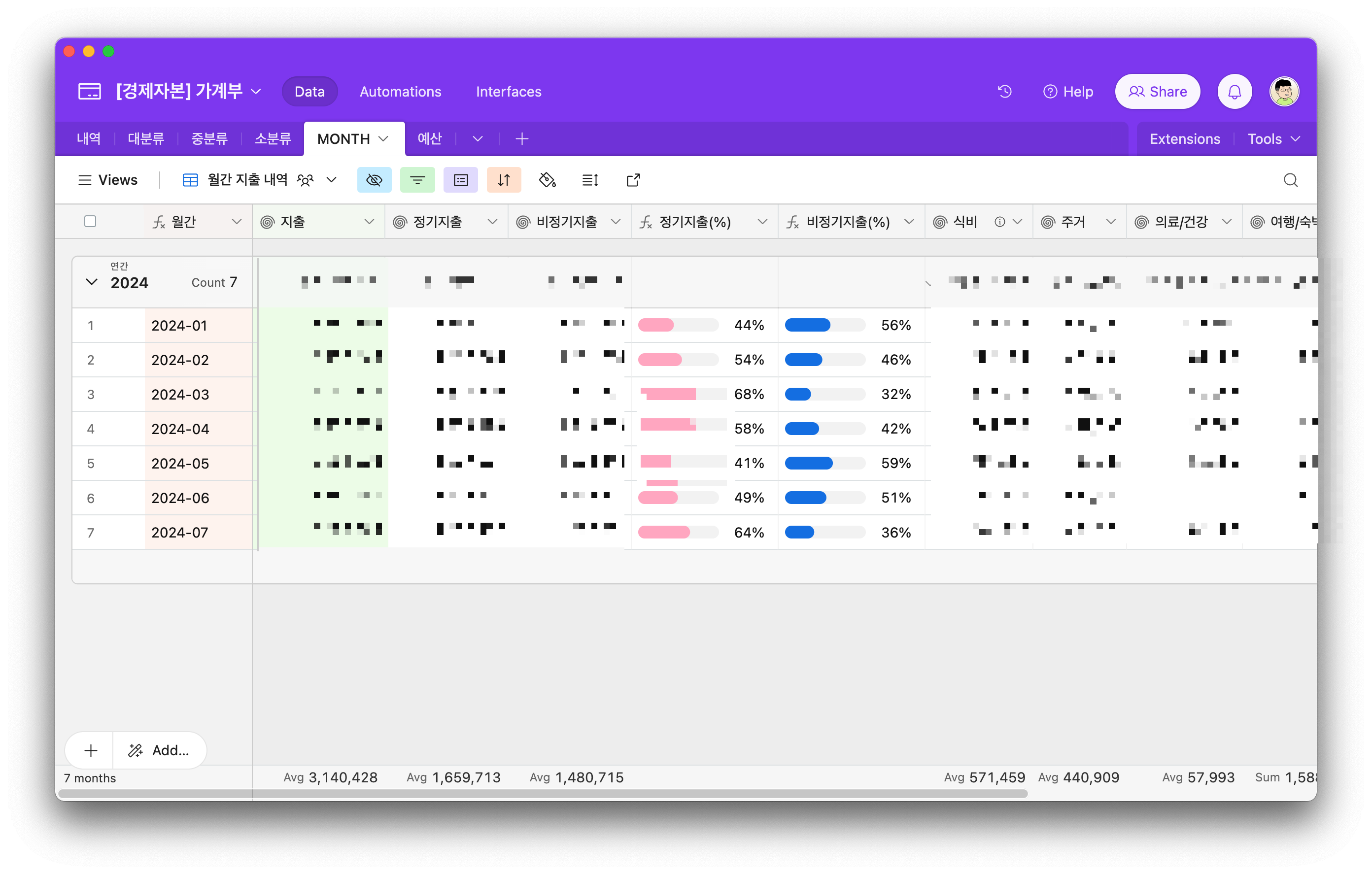1372x874 pixels.
Task: Open the Automations tab
Action: coord(400,92)
